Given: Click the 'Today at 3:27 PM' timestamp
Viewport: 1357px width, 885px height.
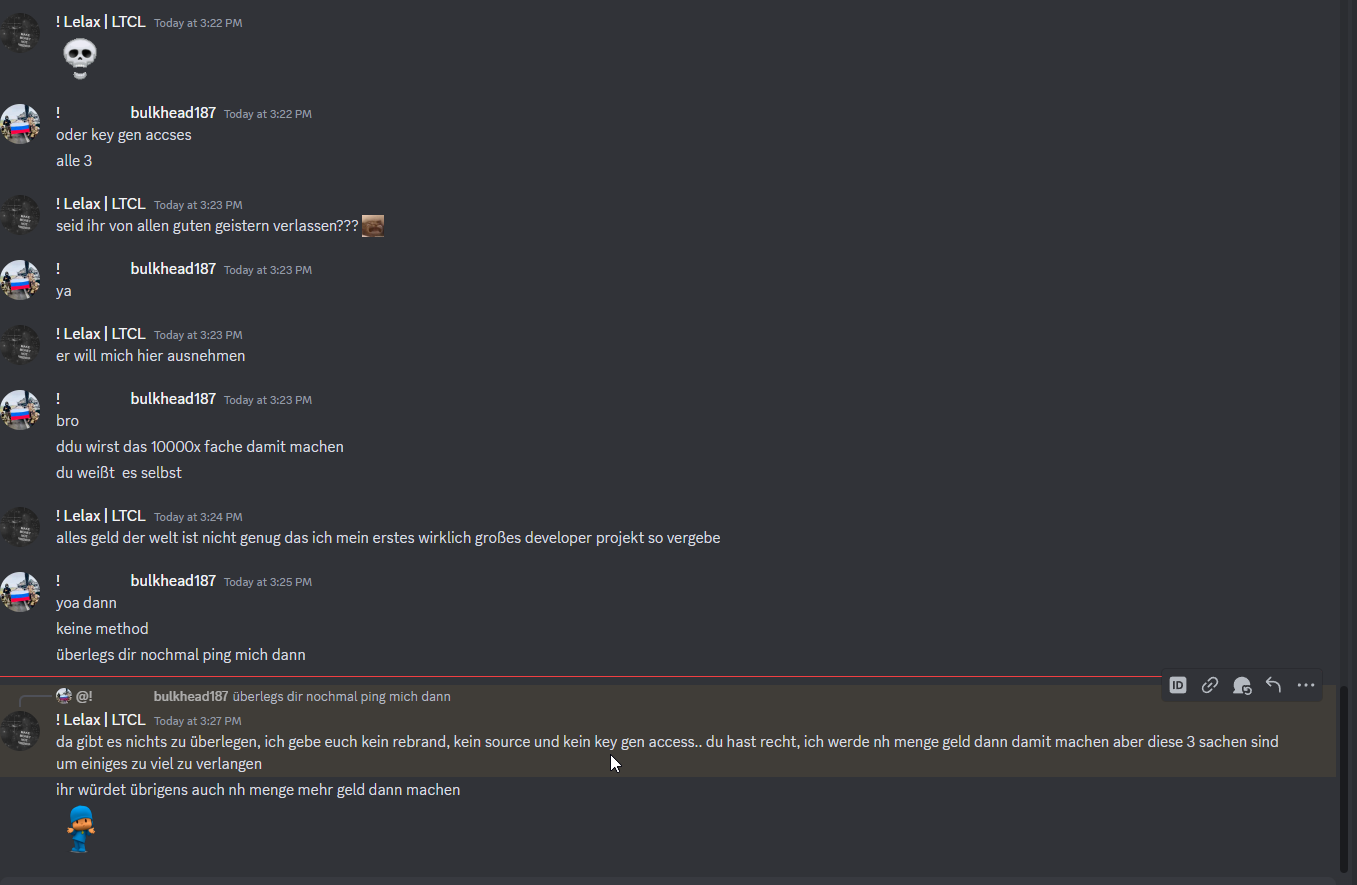Looking at the screenshot, I should (x=198, y=721).
